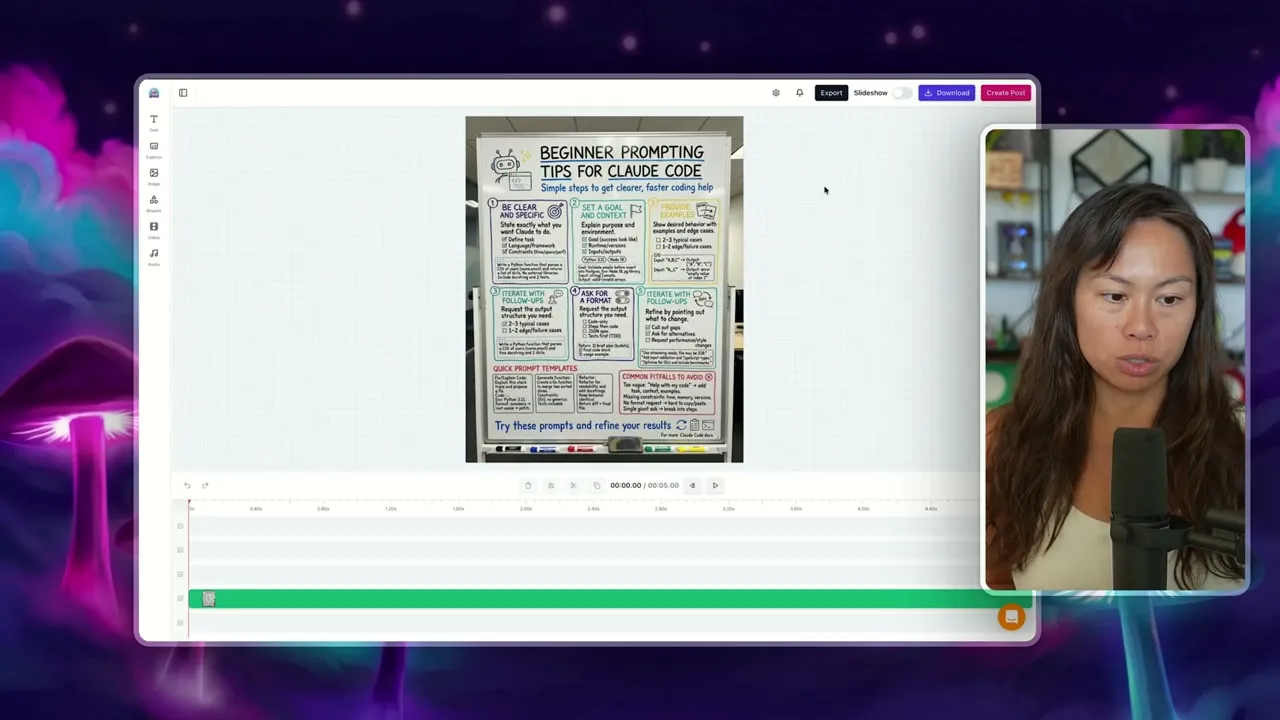Toggle the sidebar panel icon
This screenshot has width=1280, height=720.
coord(183,93)
